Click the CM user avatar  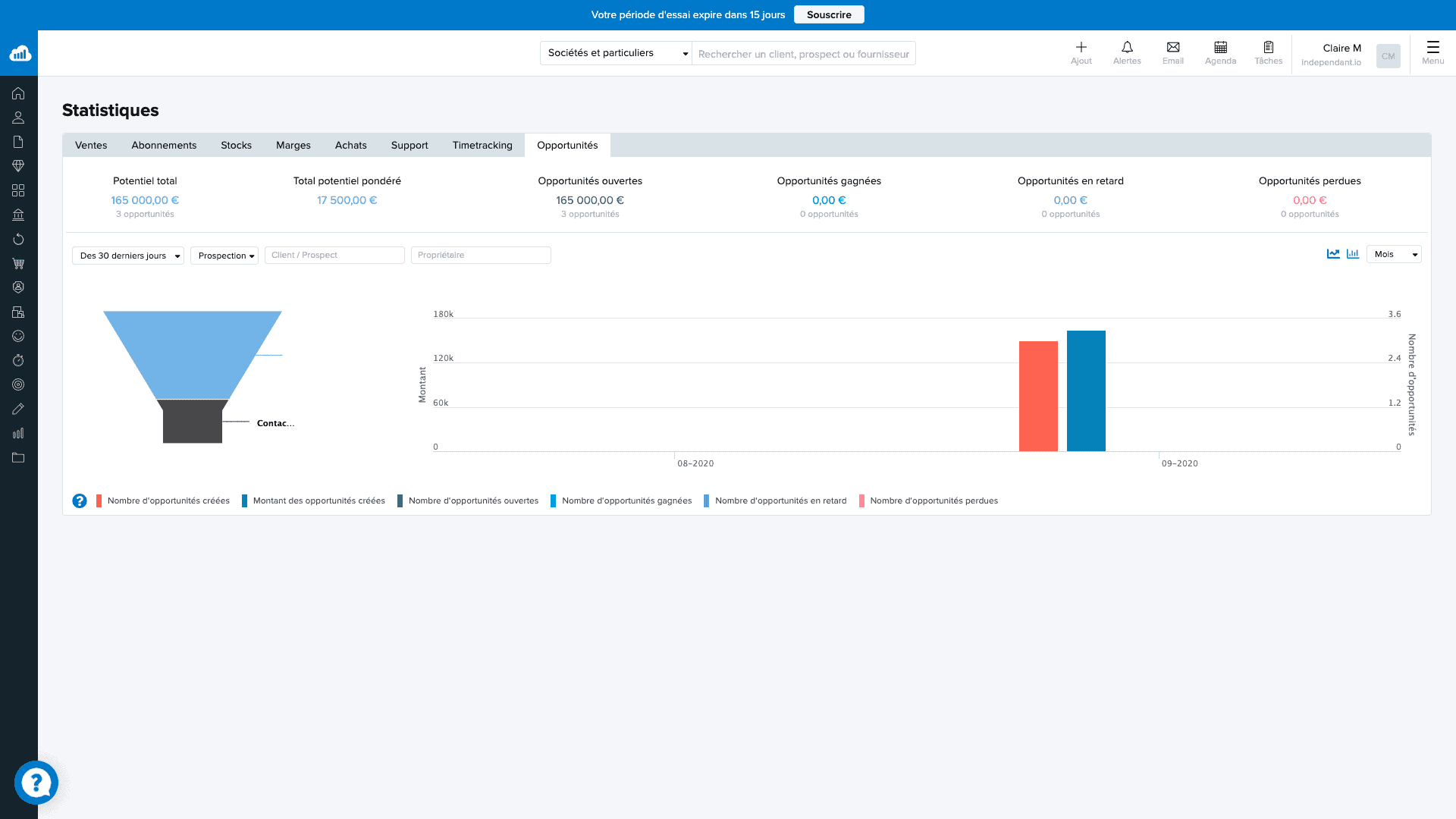[x=1388, y=55]
